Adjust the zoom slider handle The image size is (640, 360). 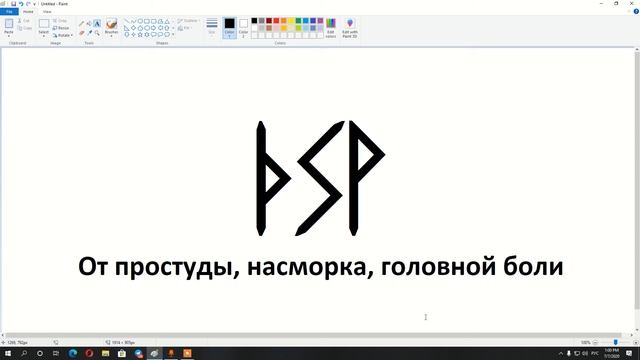pyautogui.click(x=616, y=342)
